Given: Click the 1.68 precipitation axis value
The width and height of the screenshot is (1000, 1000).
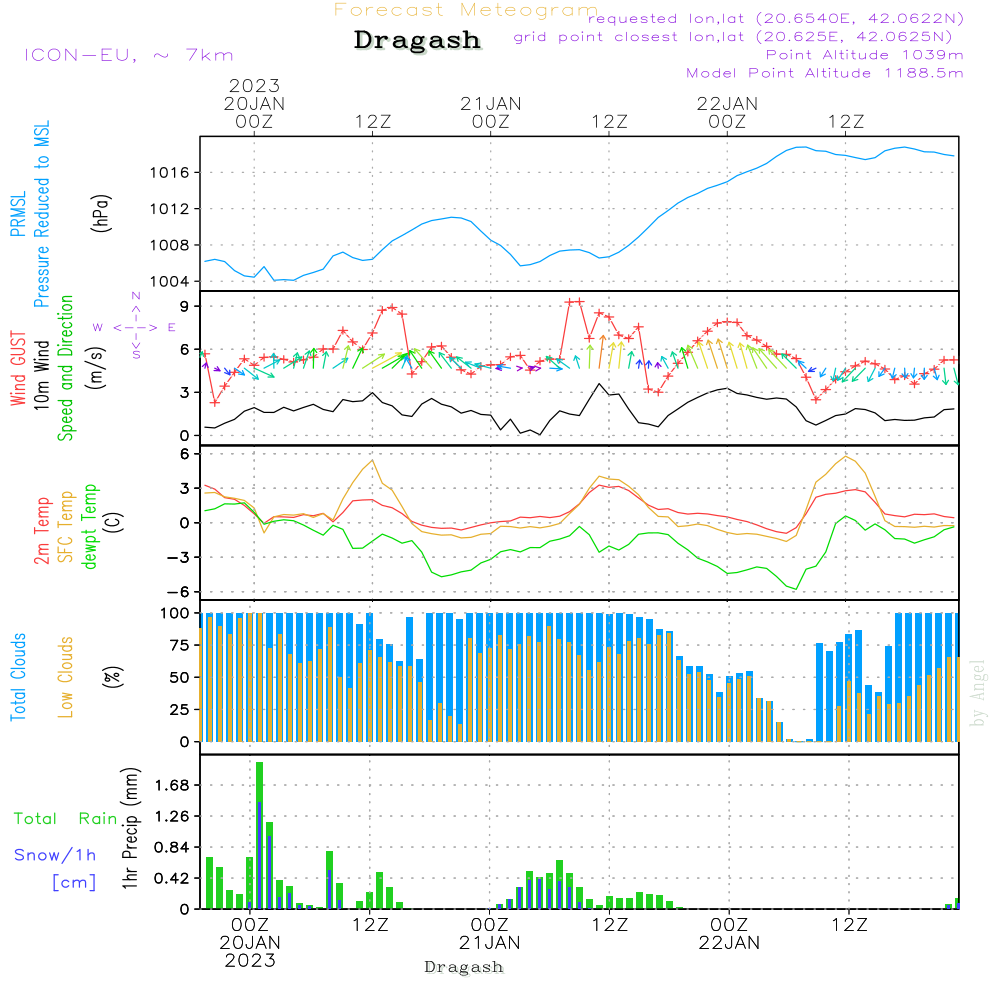Looking at the screenshot, I should click(x=172, y=785).
